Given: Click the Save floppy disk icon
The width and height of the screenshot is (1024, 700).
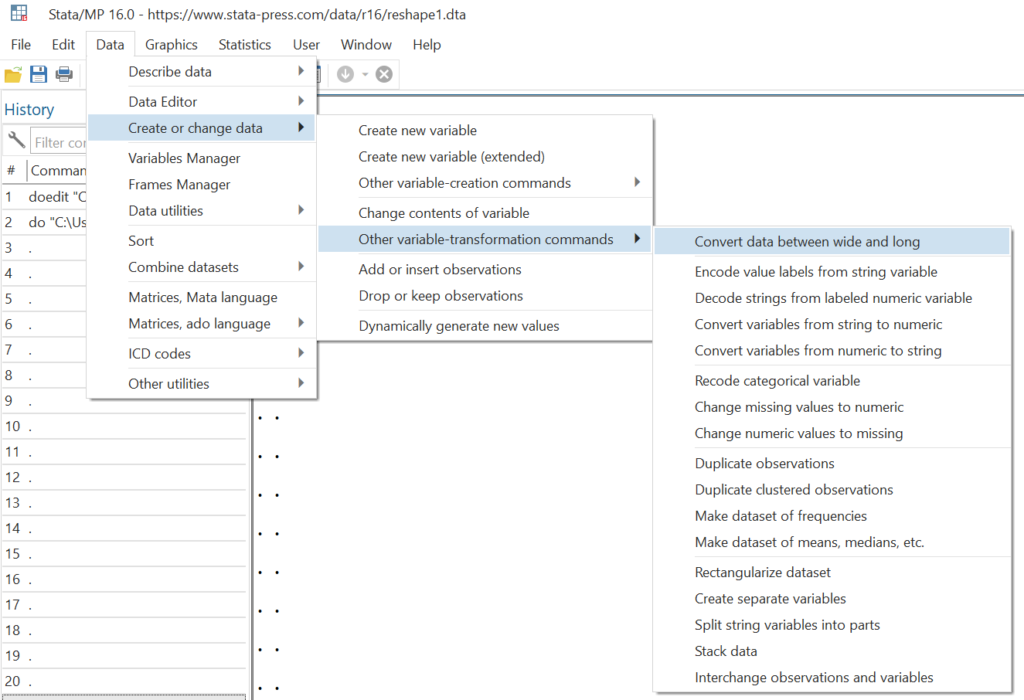Looking at the screenshot, I should click(39, 74).
